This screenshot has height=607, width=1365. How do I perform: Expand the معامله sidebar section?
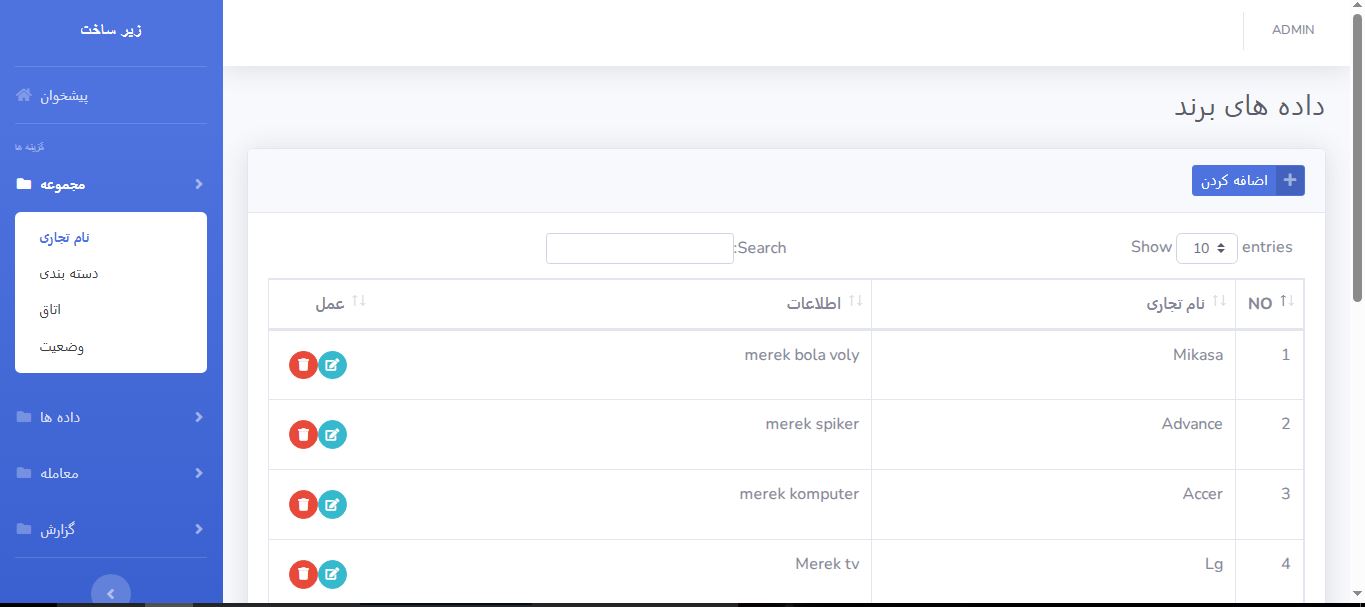(110, 473)
